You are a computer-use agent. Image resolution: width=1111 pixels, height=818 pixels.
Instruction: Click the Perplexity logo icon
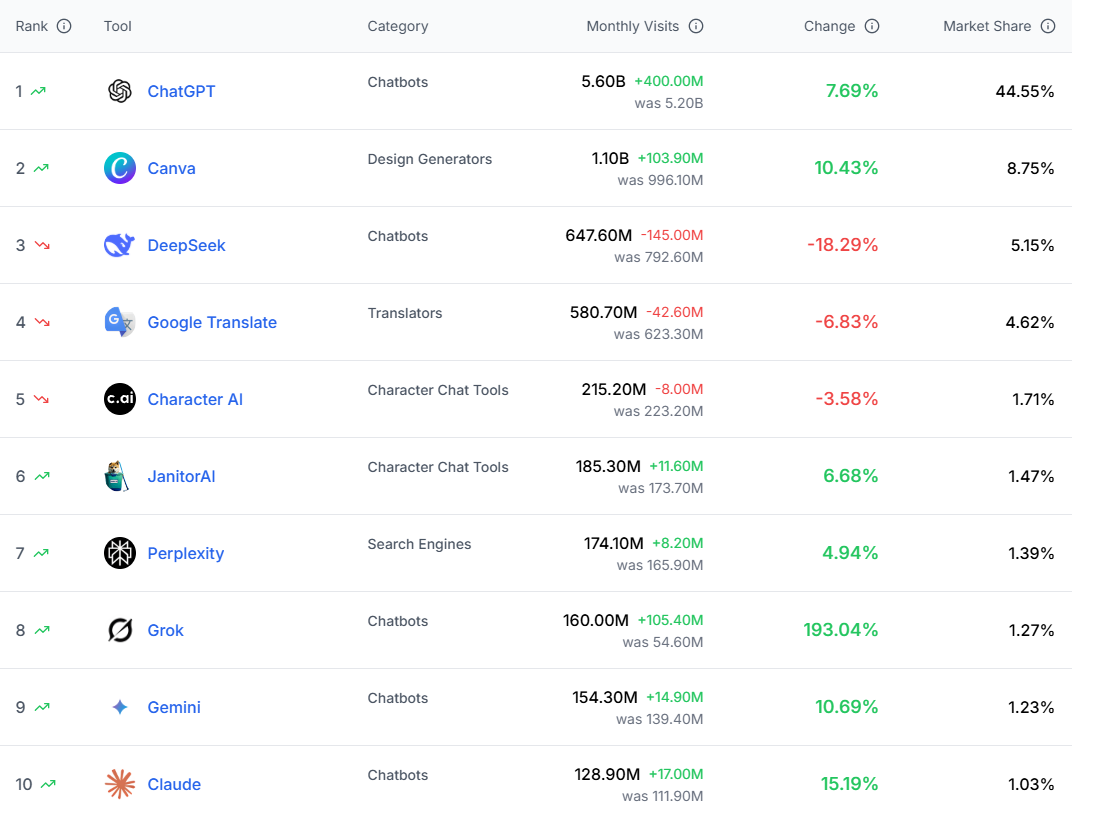click(120, 553)
